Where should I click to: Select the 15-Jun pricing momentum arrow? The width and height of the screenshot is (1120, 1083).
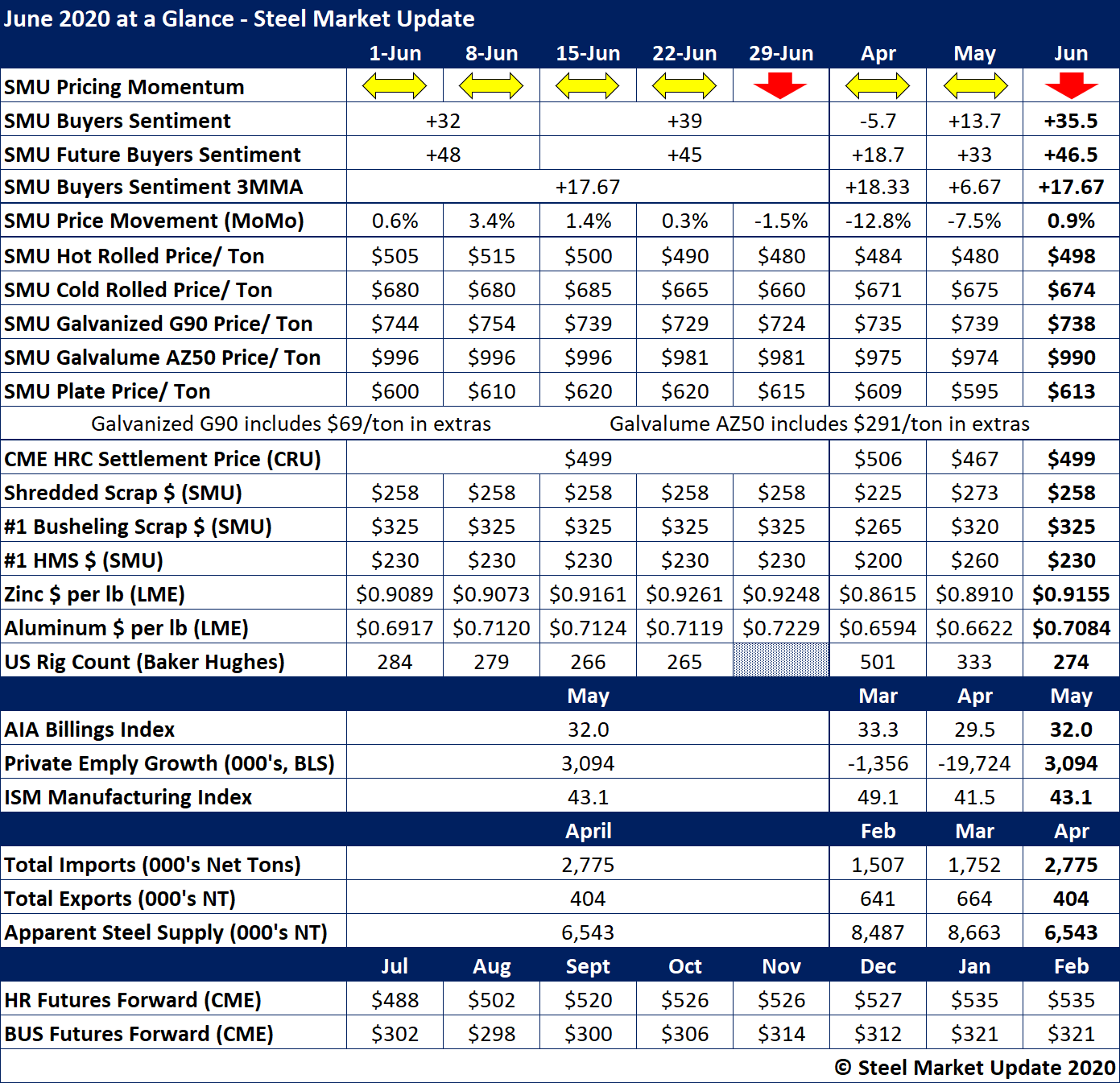(x=588, y=85)
